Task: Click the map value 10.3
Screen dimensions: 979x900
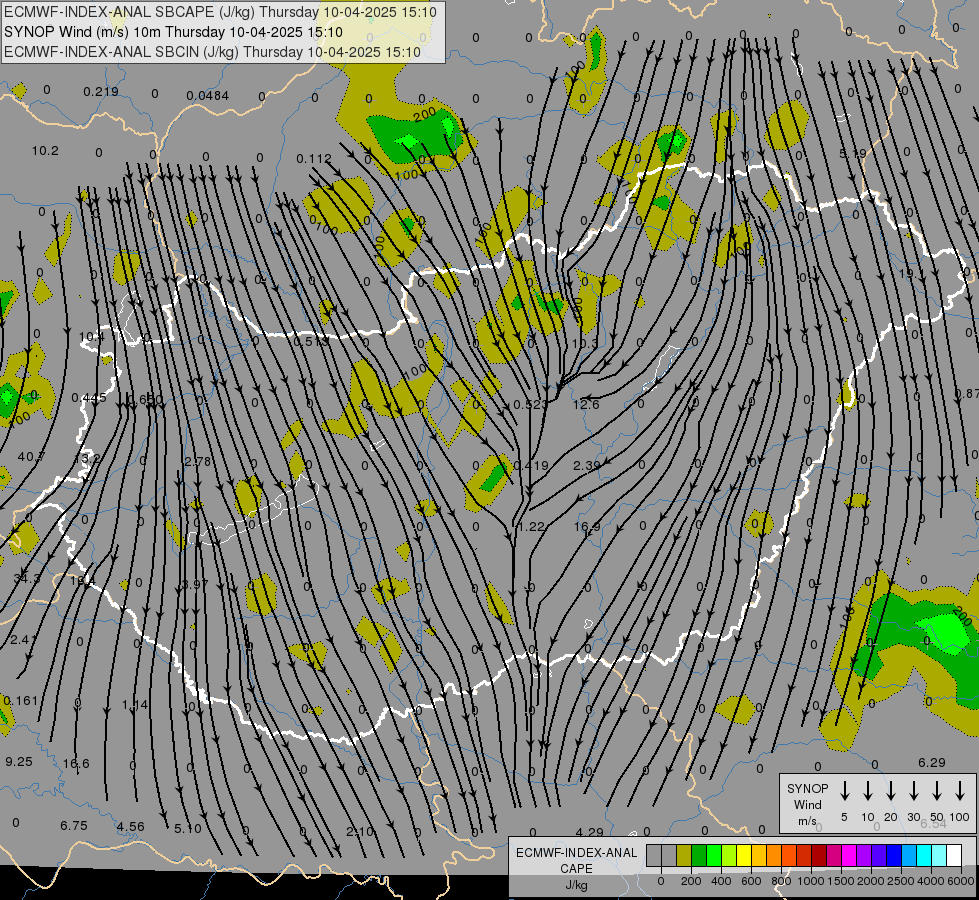Action: [584, 344]
